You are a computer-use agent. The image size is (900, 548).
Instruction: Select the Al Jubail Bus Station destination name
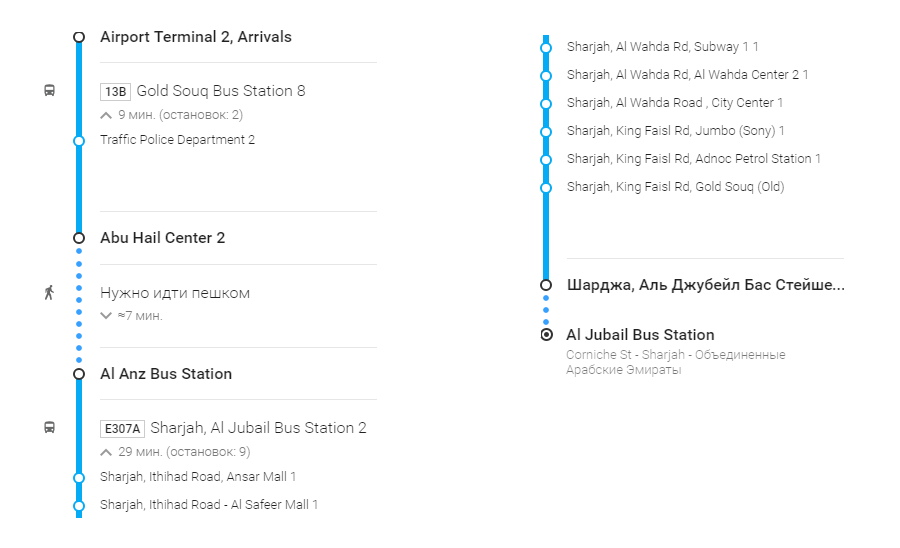coord(640,335)
